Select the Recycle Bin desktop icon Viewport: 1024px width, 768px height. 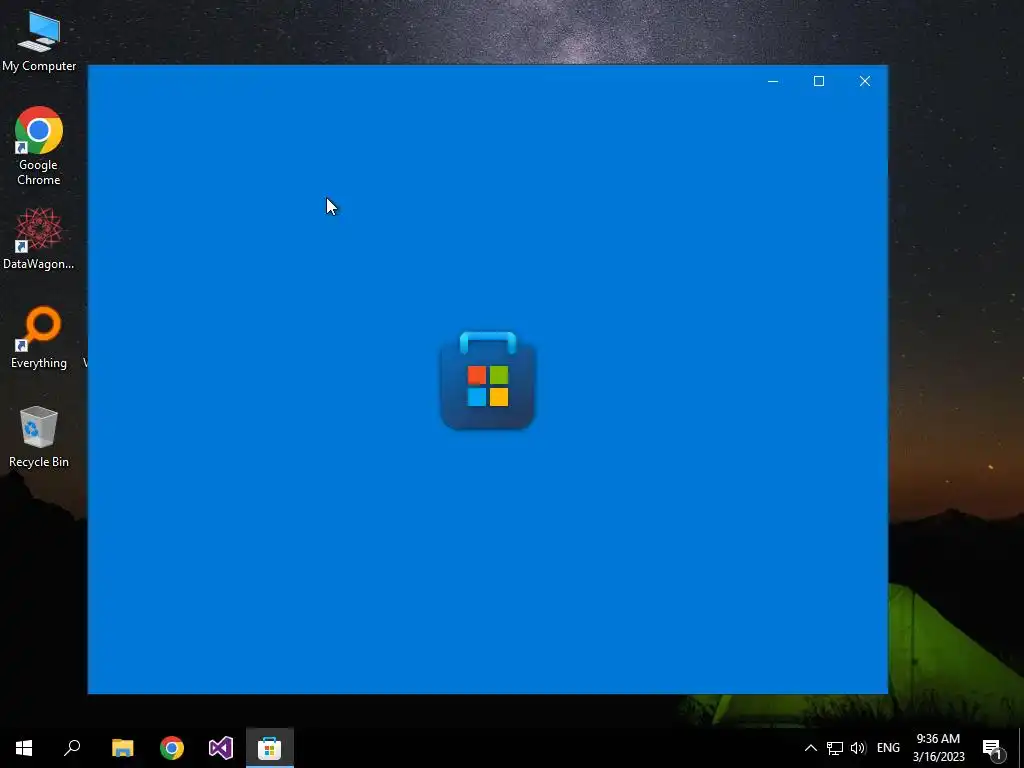(39, 436)
